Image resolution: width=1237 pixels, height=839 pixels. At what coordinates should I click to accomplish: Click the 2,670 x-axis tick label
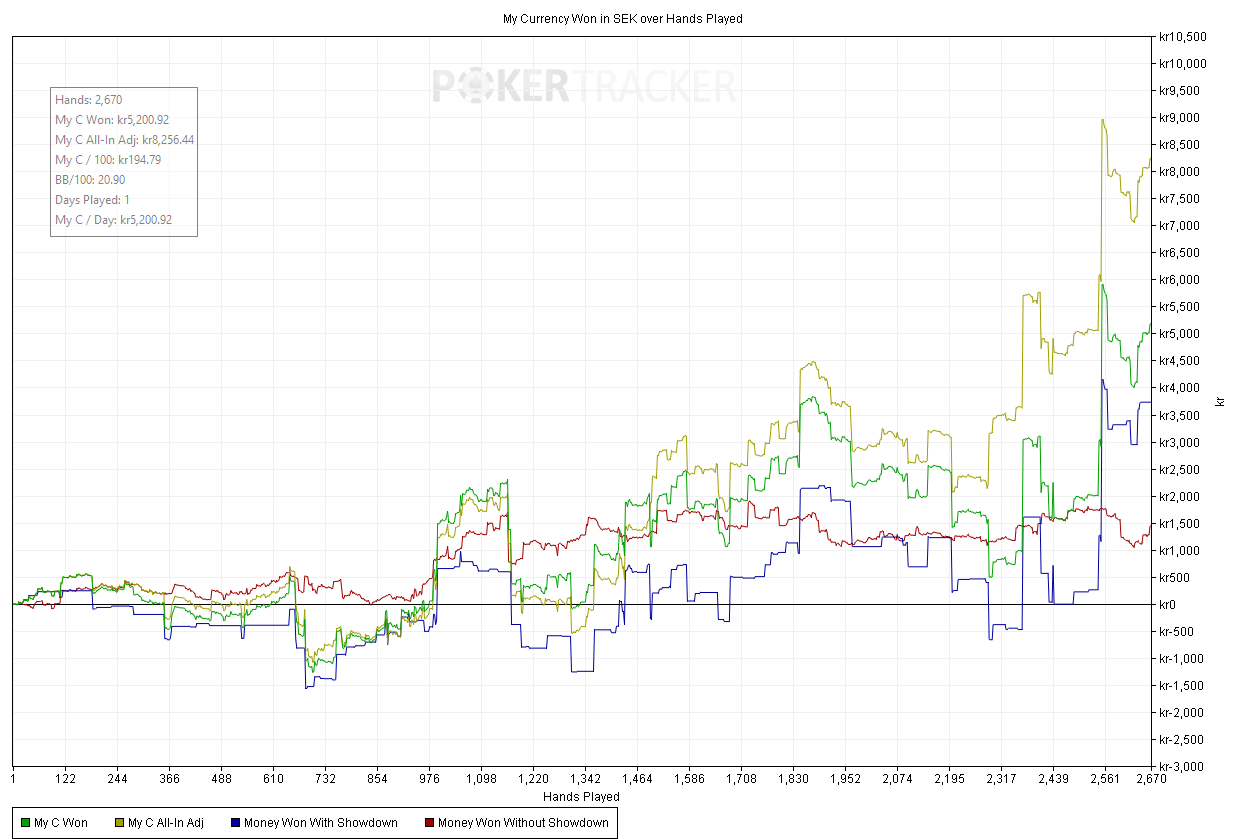1151,779
